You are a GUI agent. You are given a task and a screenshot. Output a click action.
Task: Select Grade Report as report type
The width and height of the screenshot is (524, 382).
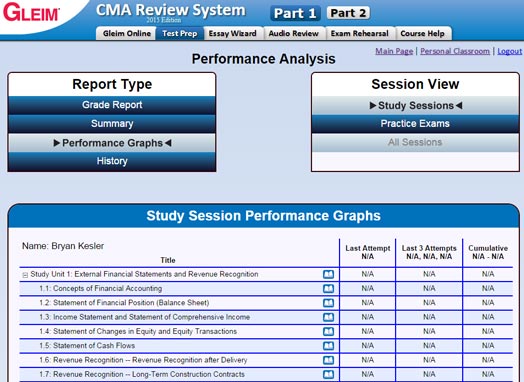pos(112,105)
